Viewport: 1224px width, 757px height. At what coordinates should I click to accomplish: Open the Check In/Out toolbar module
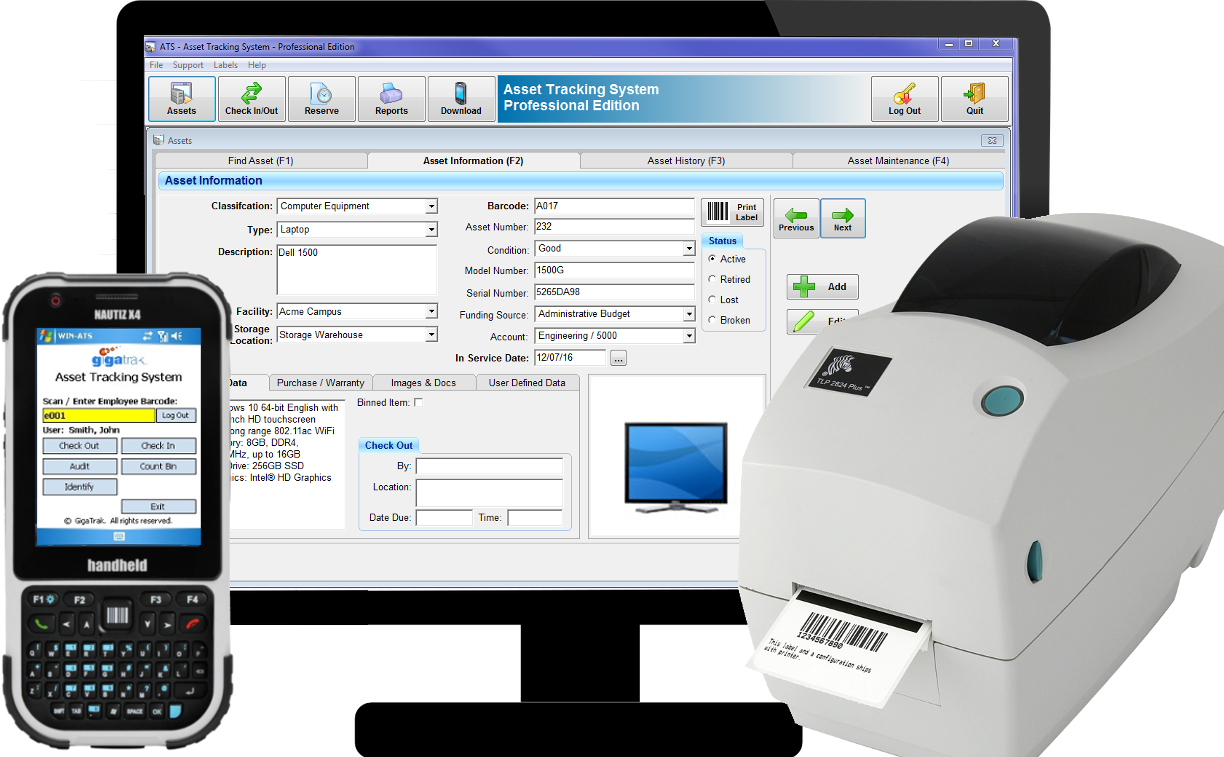point(252,99)
